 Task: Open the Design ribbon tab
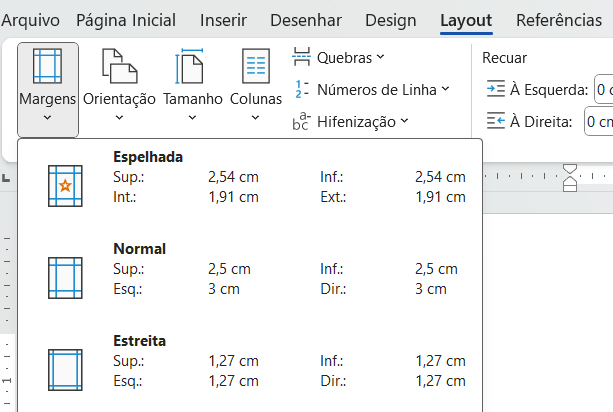coord(391,20)
